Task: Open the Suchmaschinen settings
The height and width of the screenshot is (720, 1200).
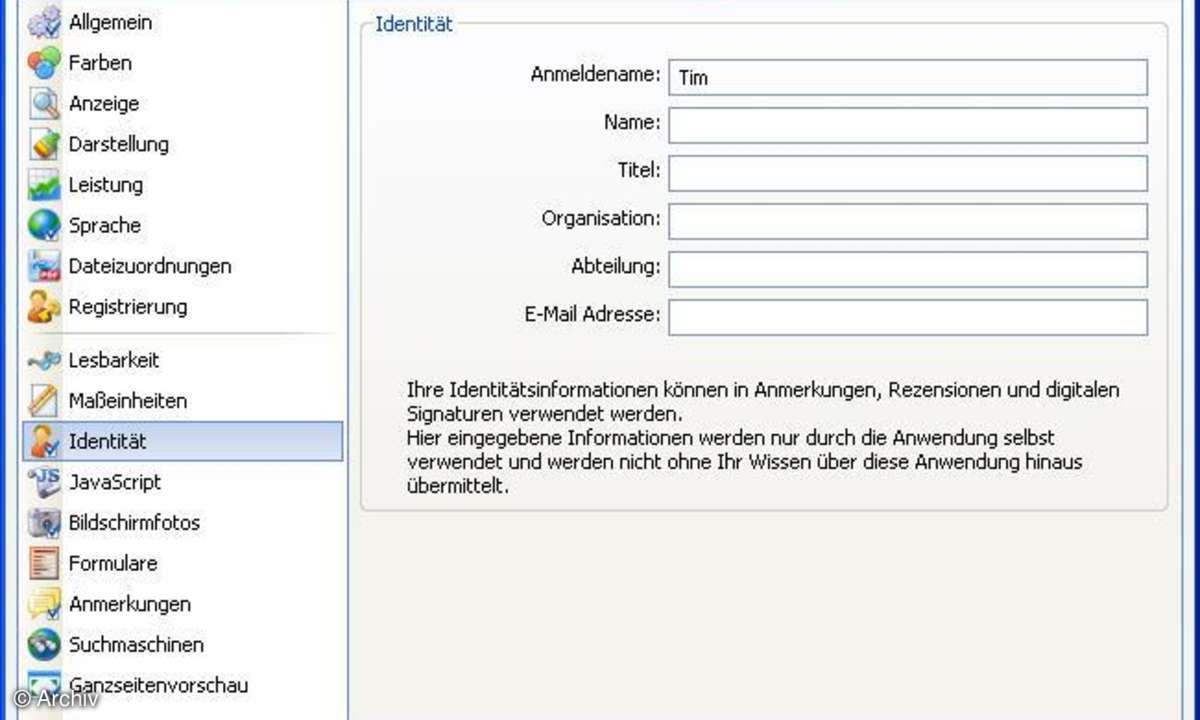Action: tap(182, 645)
